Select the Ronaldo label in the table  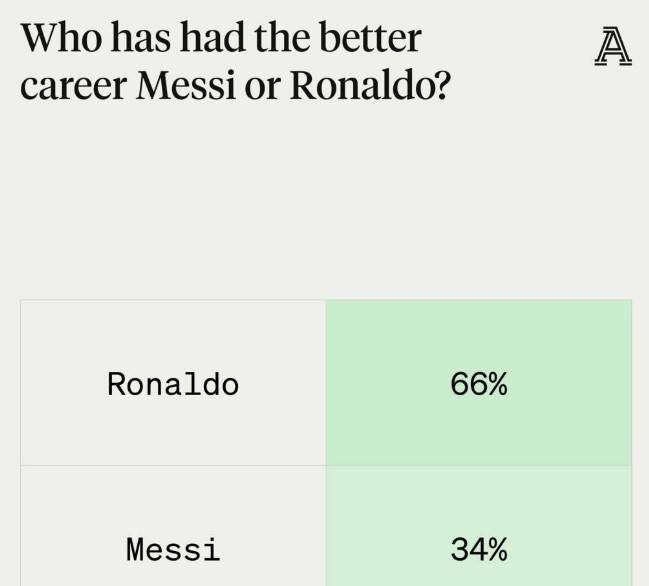[x=173, y=385]
